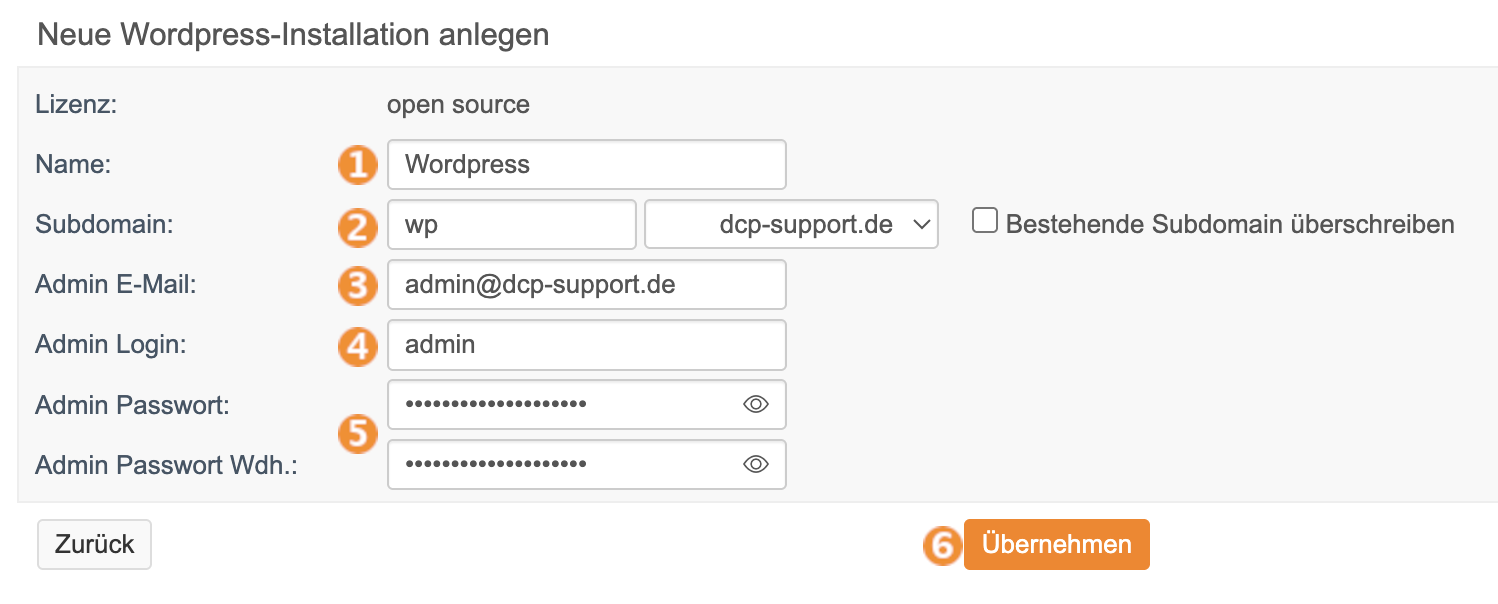Select the Admin Passwort Wdh. field
Screen dimensions: 1498x604
[560, 464]
